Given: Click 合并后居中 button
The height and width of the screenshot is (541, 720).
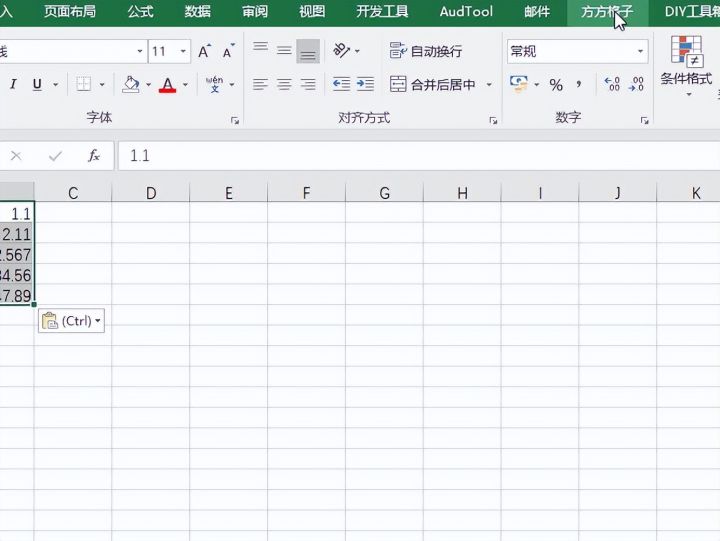Looking at the screenshot, I should click(x=433, y=85).
